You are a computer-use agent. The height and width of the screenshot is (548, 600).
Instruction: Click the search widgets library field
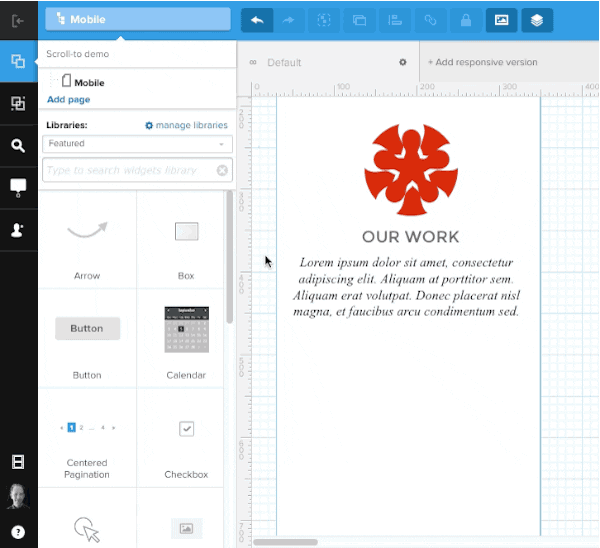130,171
